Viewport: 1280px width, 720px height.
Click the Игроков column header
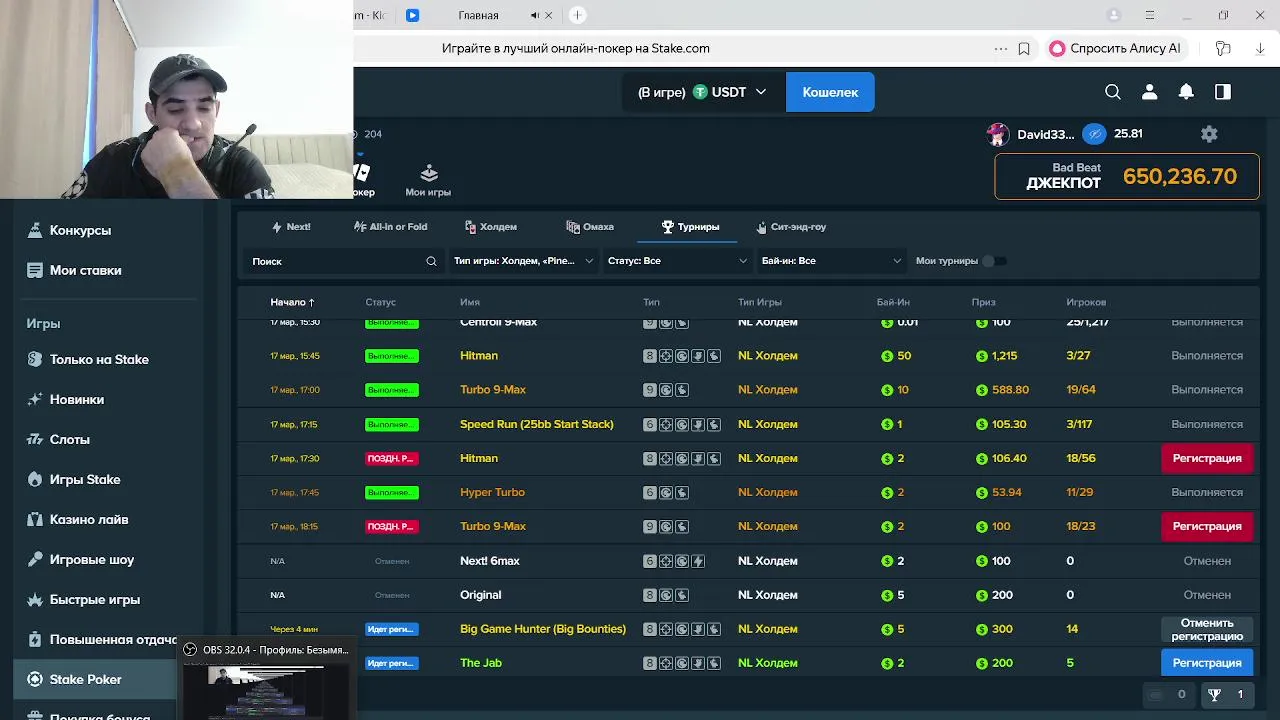(1086, 302)
